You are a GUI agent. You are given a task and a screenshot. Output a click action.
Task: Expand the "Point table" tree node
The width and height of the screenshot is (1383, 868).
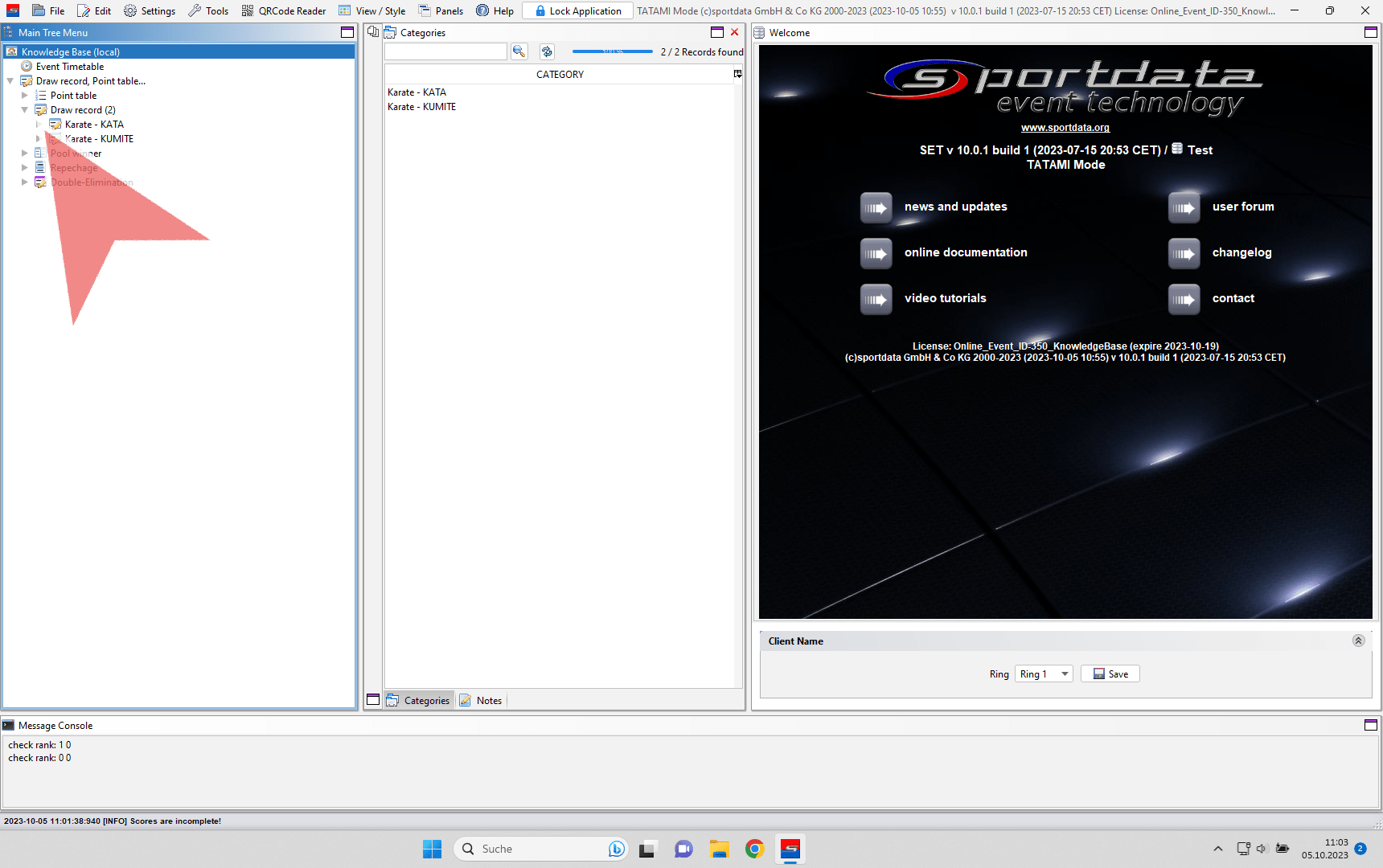coord(25,96)
